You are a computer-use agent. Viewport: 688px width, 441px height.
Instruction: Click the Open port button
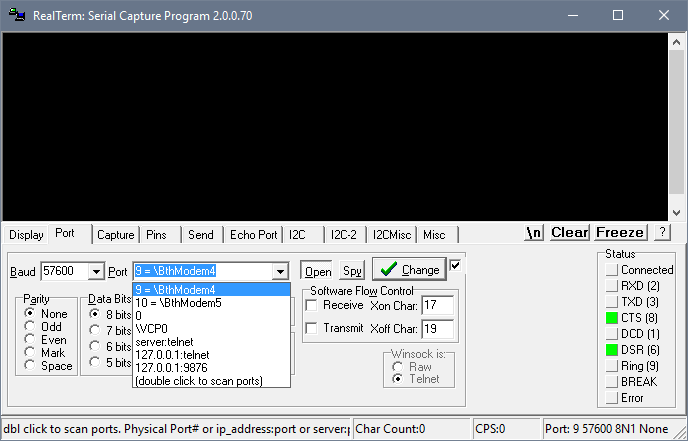(318, 272)
